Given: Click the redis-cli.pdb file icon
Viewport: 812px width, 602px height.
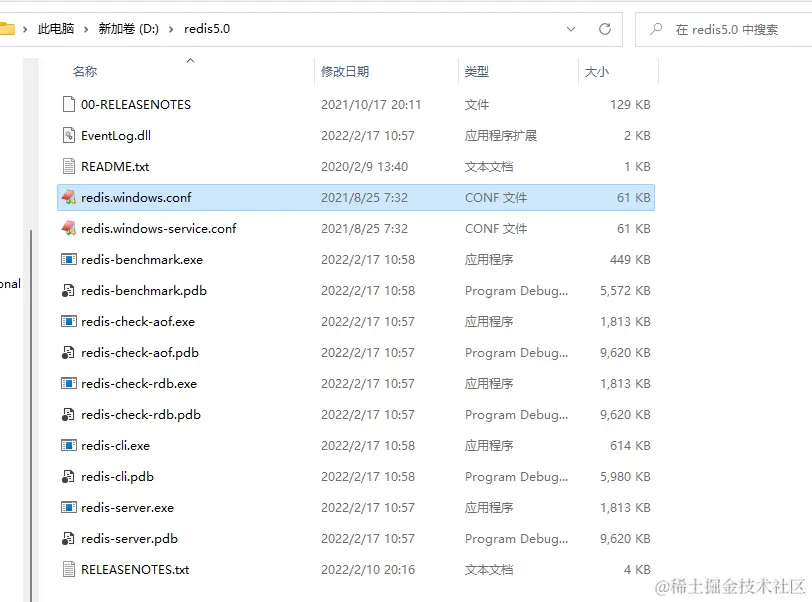Looking at the screenshot, I should tap(68, 477).
